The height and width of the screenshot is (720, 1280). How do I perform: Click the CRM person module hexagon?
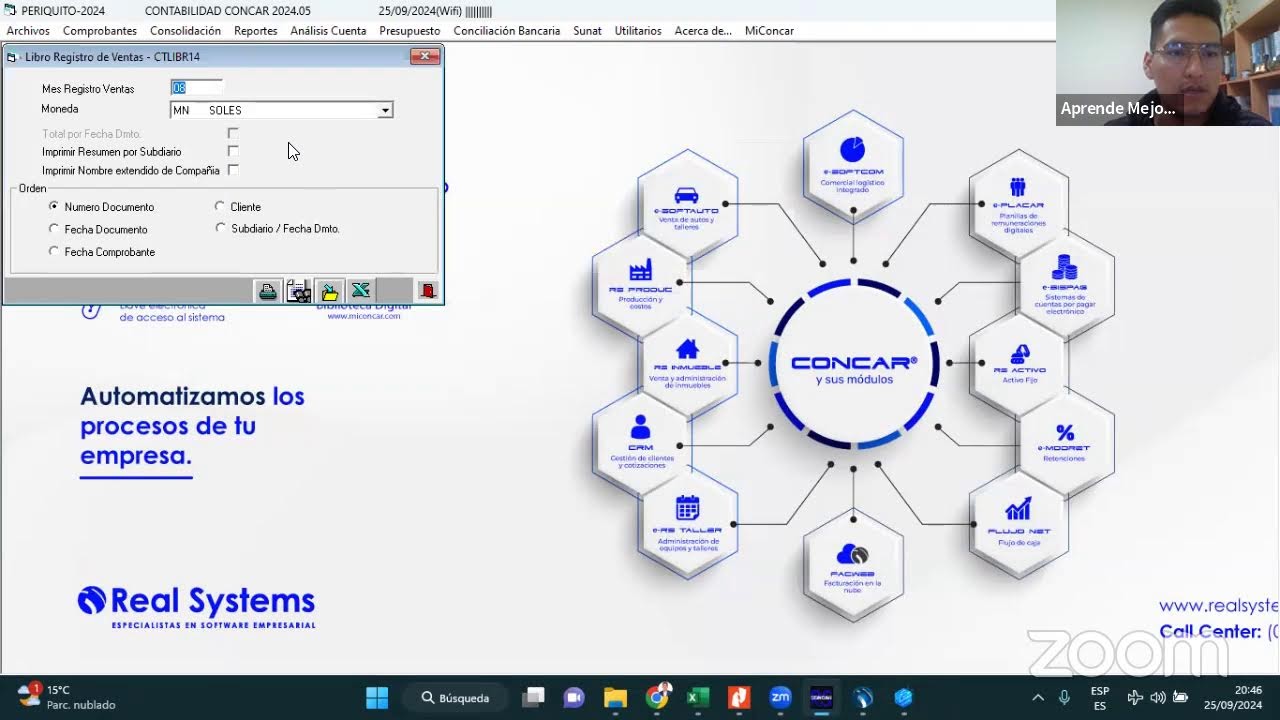[x=641, y=443]
